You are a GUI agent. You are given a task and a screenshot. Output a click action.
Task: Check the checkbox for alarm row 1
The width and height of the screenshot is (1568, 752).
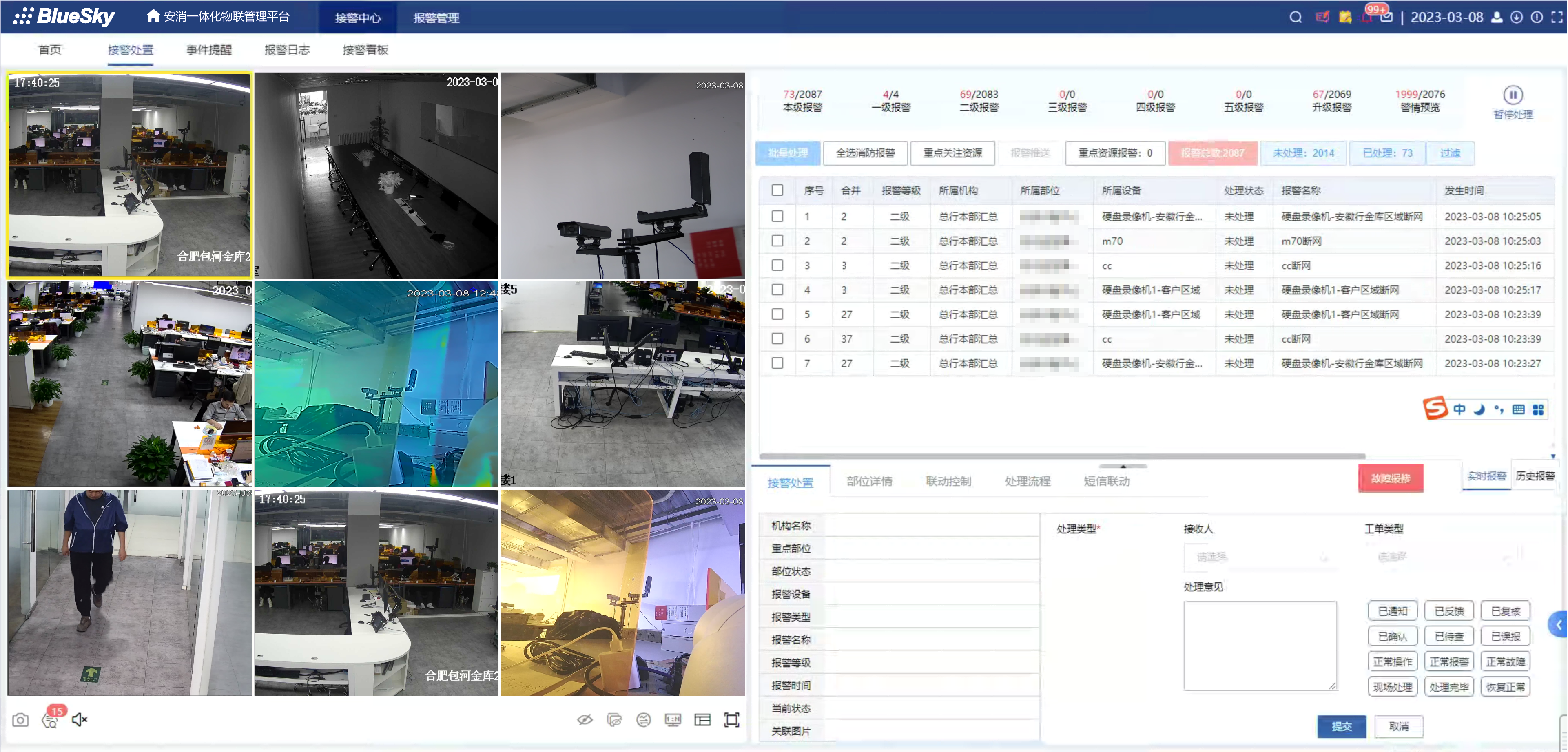tap(777, 216)
